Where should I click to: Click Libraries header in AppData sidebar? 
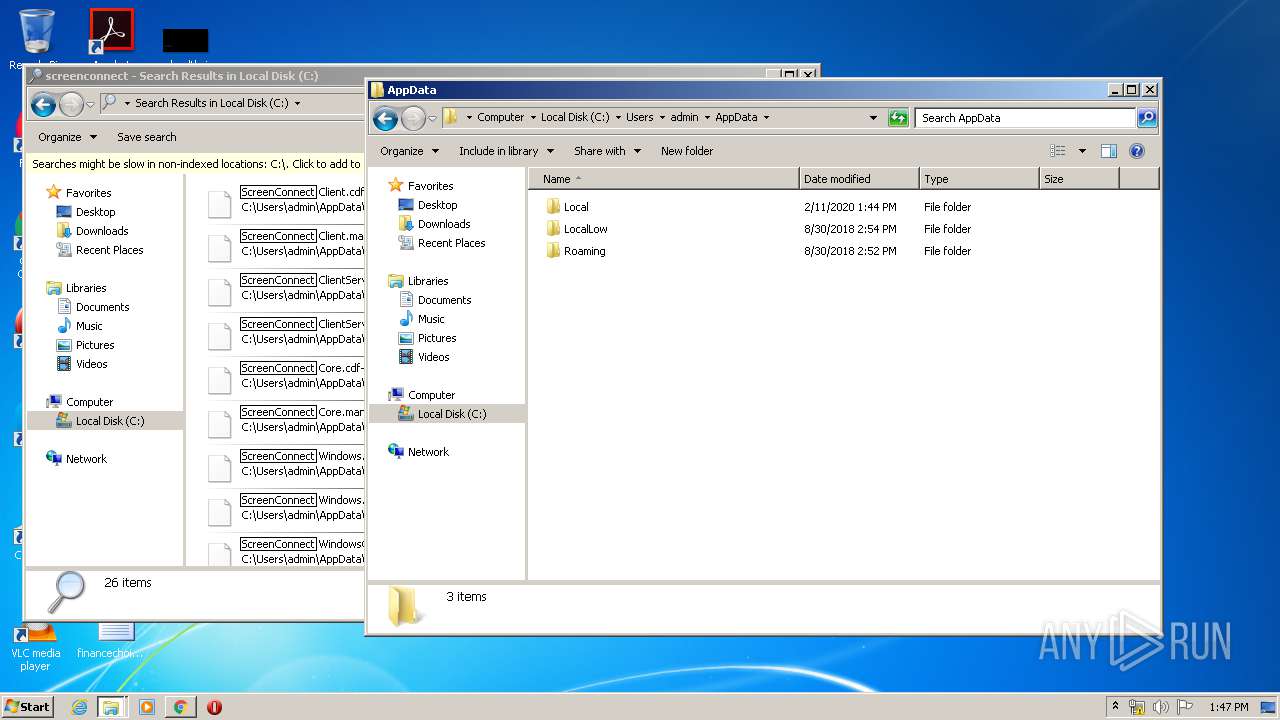click(418, 281)
